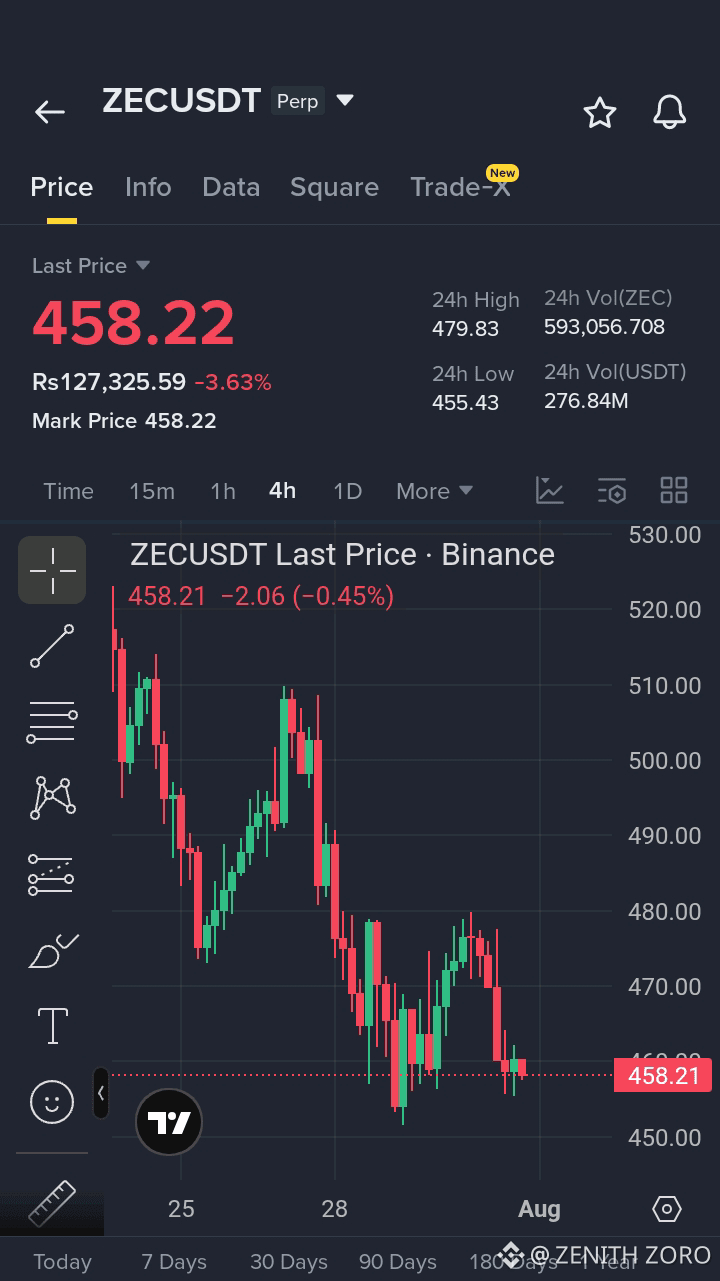Tap the back arrow icon
Screen dimensions: 720x1281
(x=50, y=112)
